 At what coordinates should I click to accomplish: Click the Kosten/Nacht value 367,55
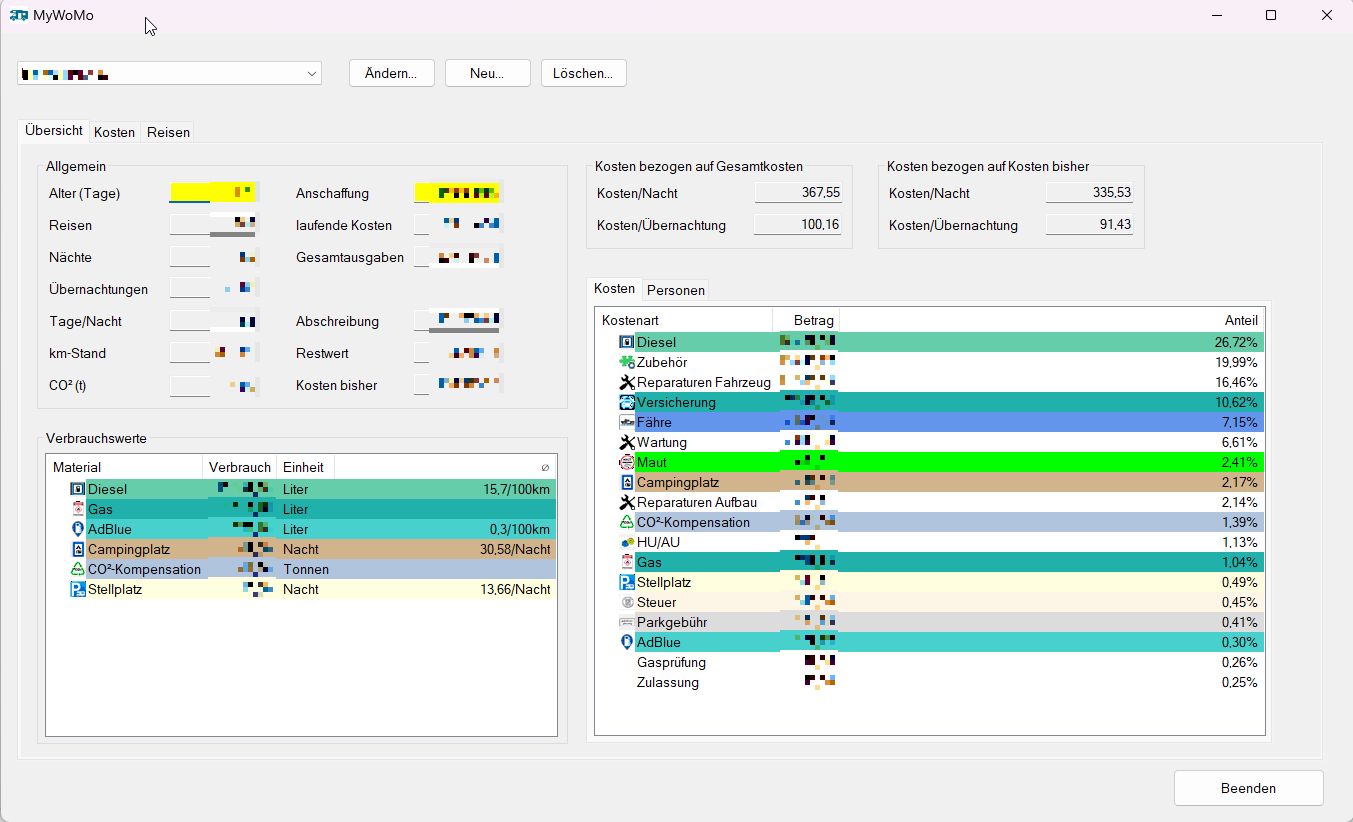tap(797, 193)
